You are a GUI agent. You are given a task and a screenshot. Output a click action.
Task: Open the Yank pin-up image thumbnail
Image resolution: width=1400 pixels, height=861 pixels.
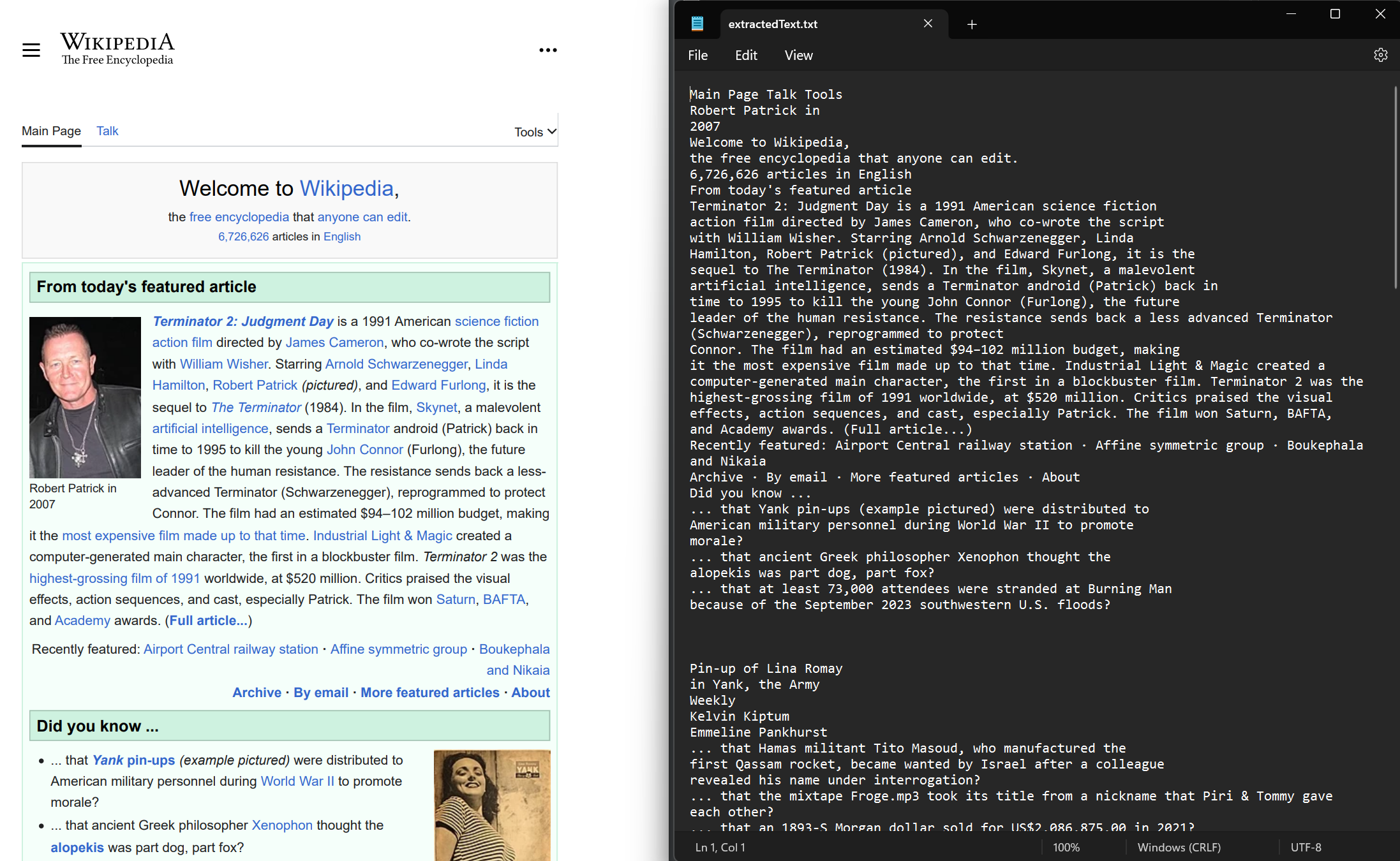tap(492, 806)
